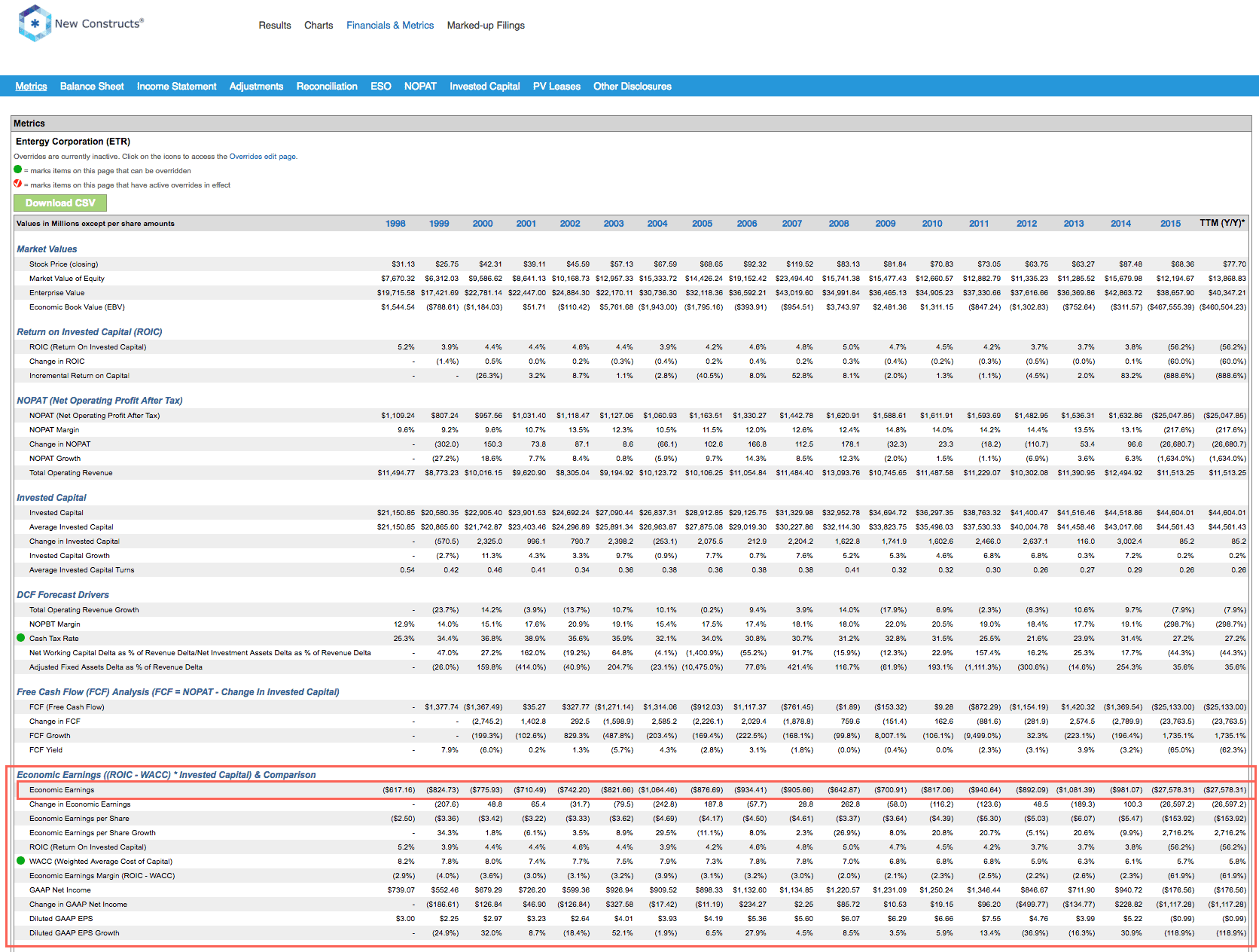Click the New Constructs logo icon
The image size is (1259, 952).
pos(35,23)
